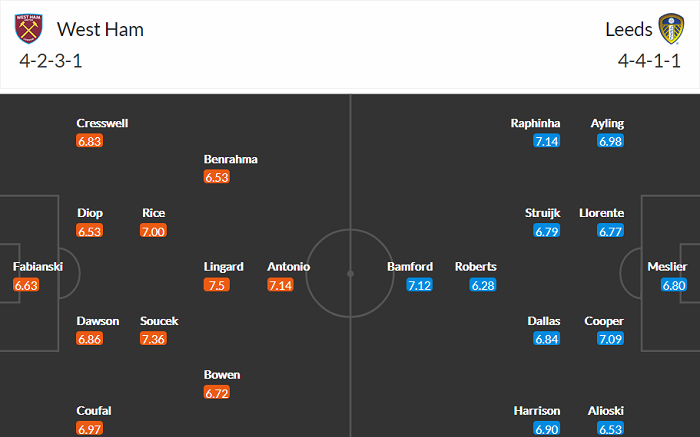Open the West Ham team name link
Screen dimensions: 700x437
[100, 29]
